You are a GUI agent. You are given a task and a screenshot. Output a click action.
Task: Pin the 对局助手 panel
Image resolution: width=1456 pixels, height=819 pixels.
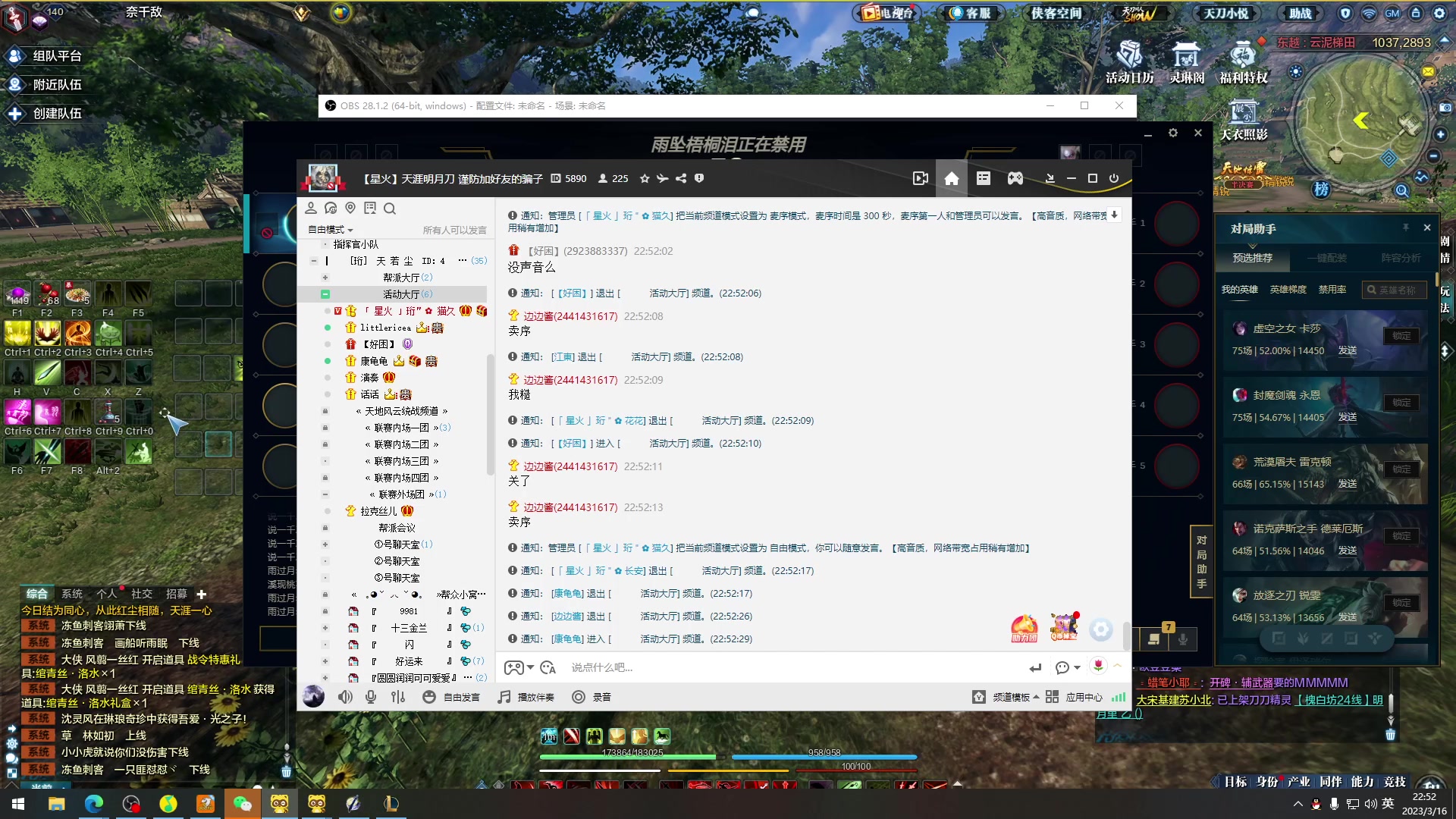[1405, 227]
